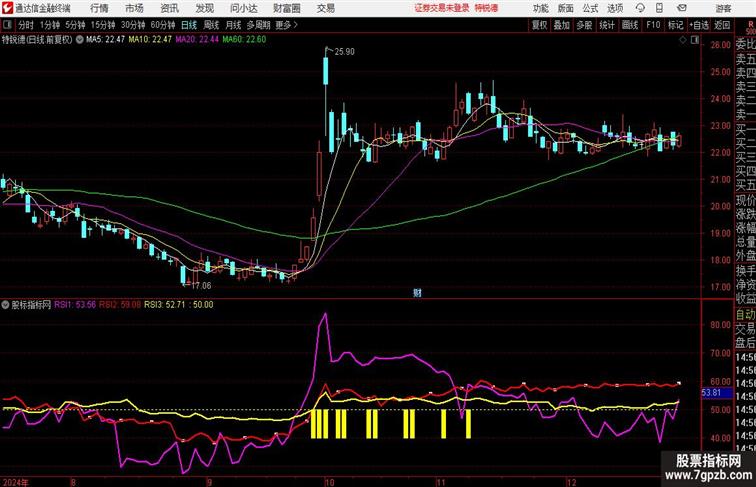Viewport: 756px width, 487px height.
Task: Switch to 30分钟 period tab
Action: coord(133,25)
